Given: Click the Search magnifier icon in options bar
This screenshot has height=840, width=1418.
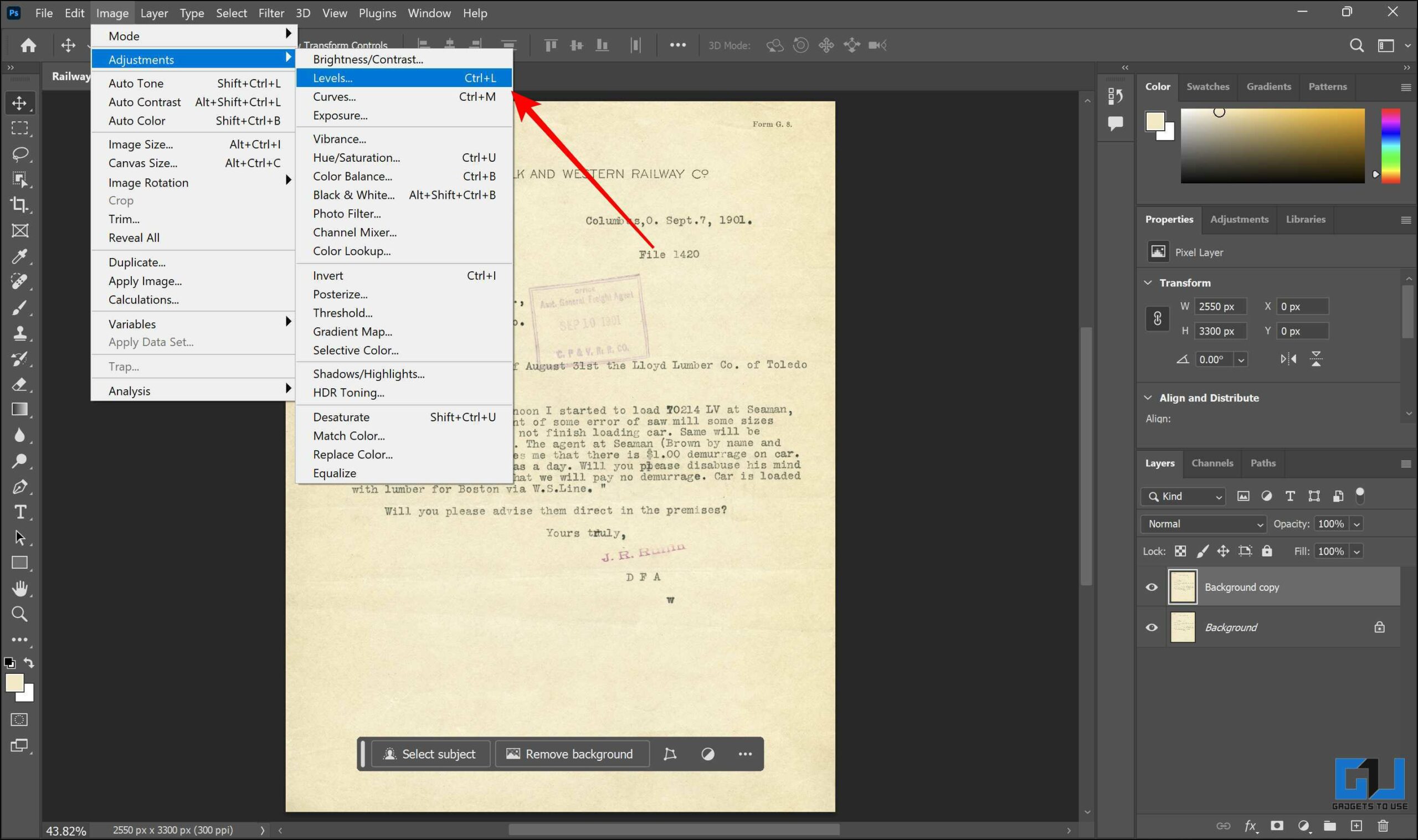Looking at the screenshot, I should [x=1357, y=45].
